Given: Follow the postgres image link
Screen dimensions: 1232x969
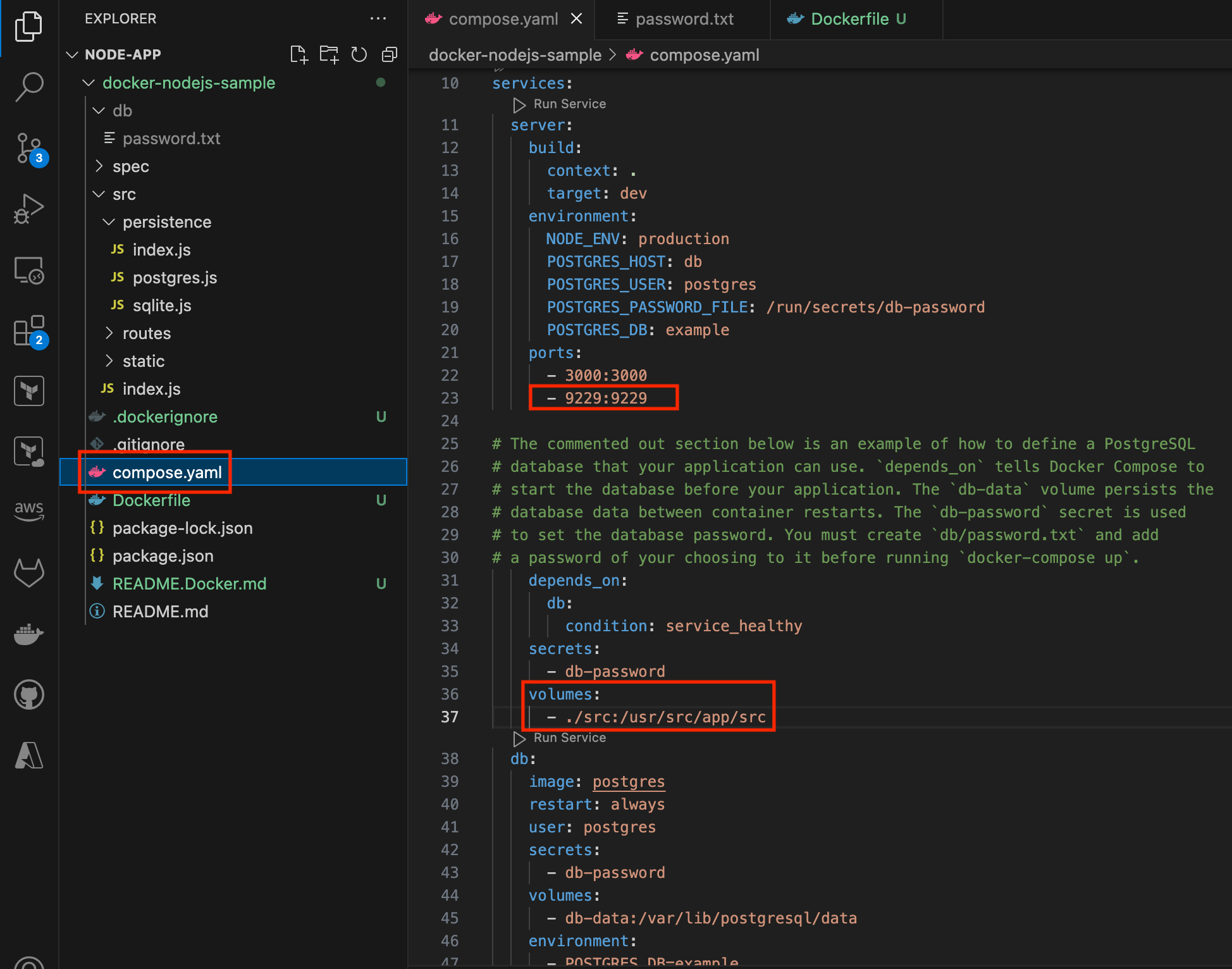Looking at the screenshot, I should 629,782.
